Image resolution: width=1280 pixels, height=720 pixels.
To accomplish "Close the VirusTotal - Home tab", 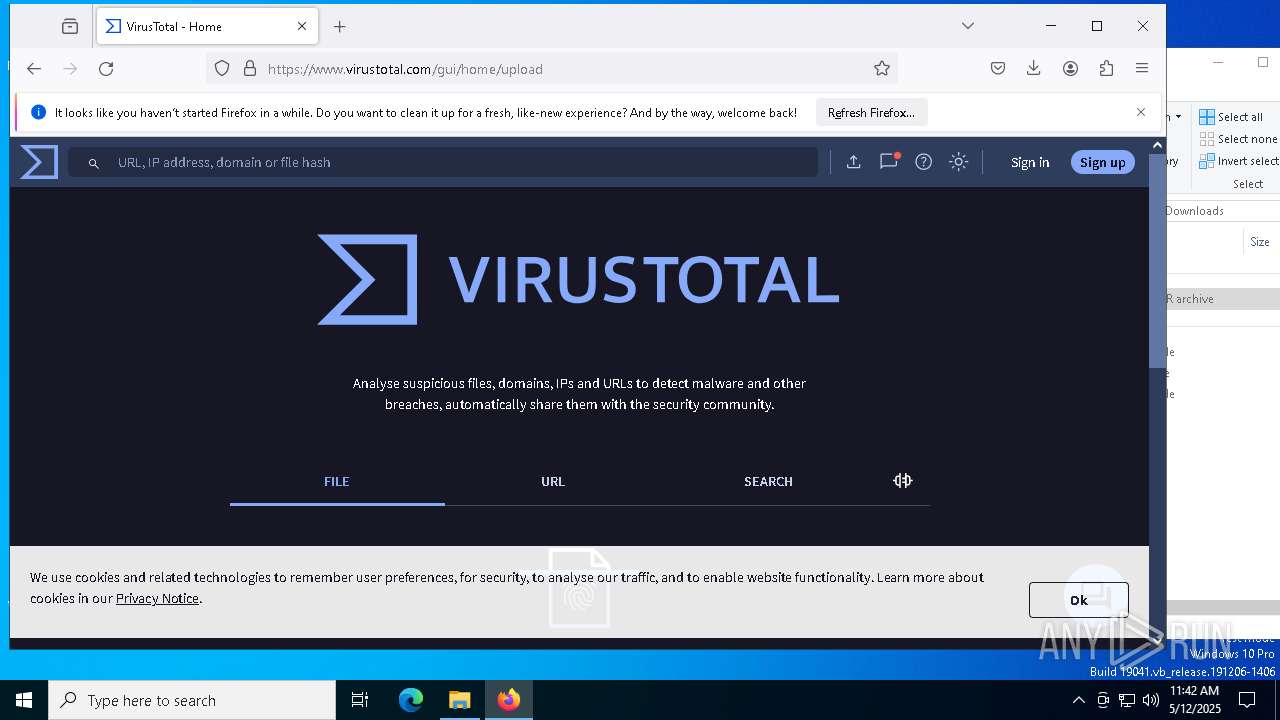I will point(302,27).
